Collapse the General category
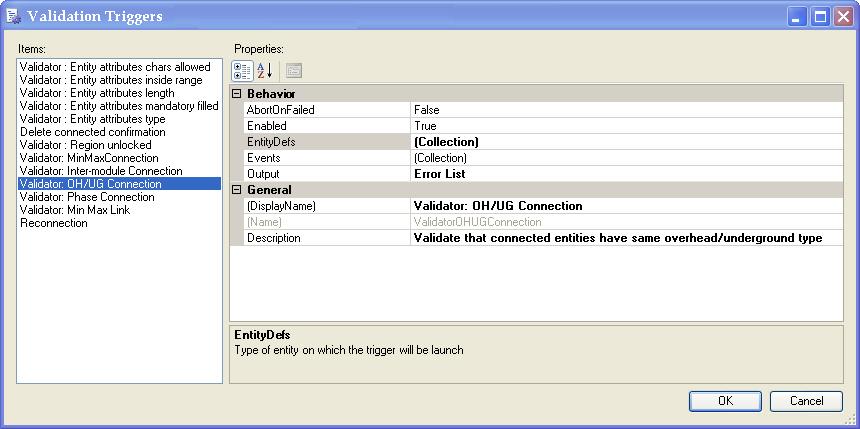This screenshot has width=860, height=429. [x=237, y=190]
